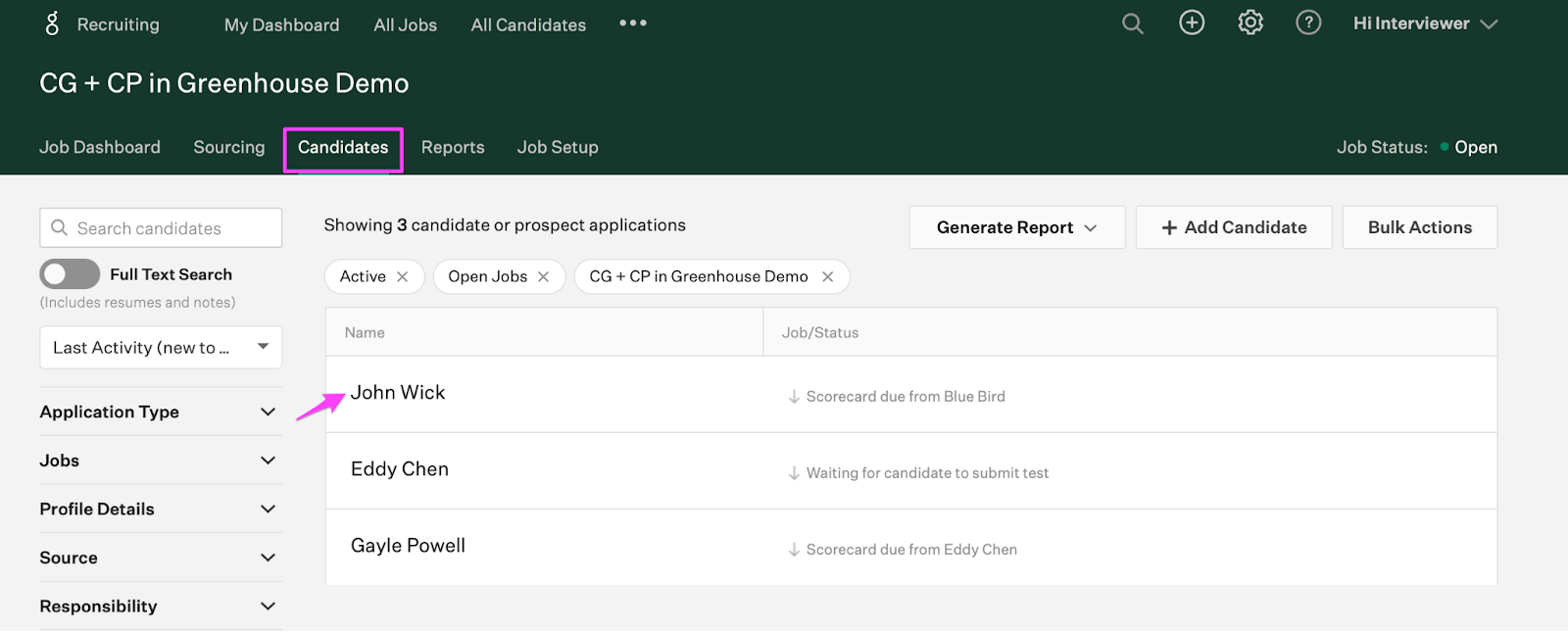Click the Recruiting product label

tap(119, 24)
